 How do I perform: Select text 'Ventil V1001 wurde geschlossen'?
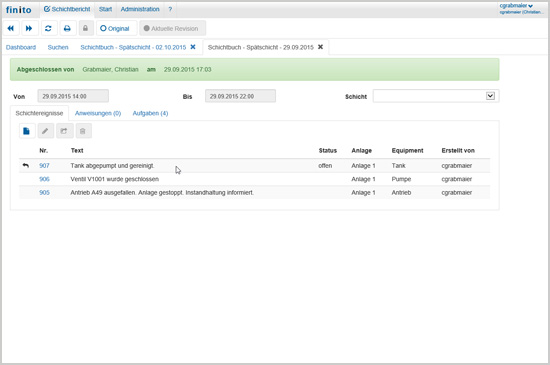pos(114,179)
